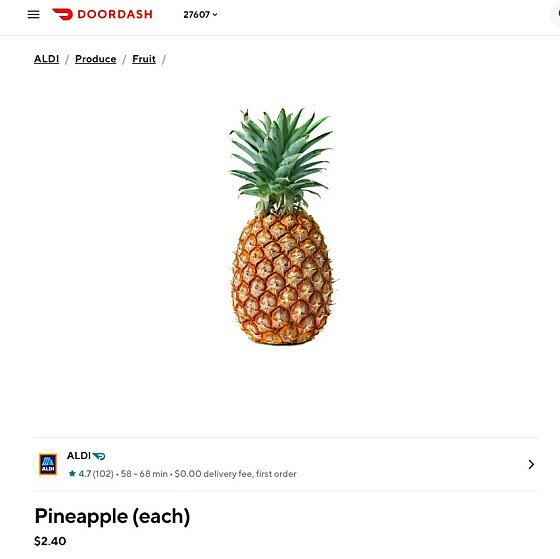Open the Fruit breadcrumb category

click(x=144, y=59)
